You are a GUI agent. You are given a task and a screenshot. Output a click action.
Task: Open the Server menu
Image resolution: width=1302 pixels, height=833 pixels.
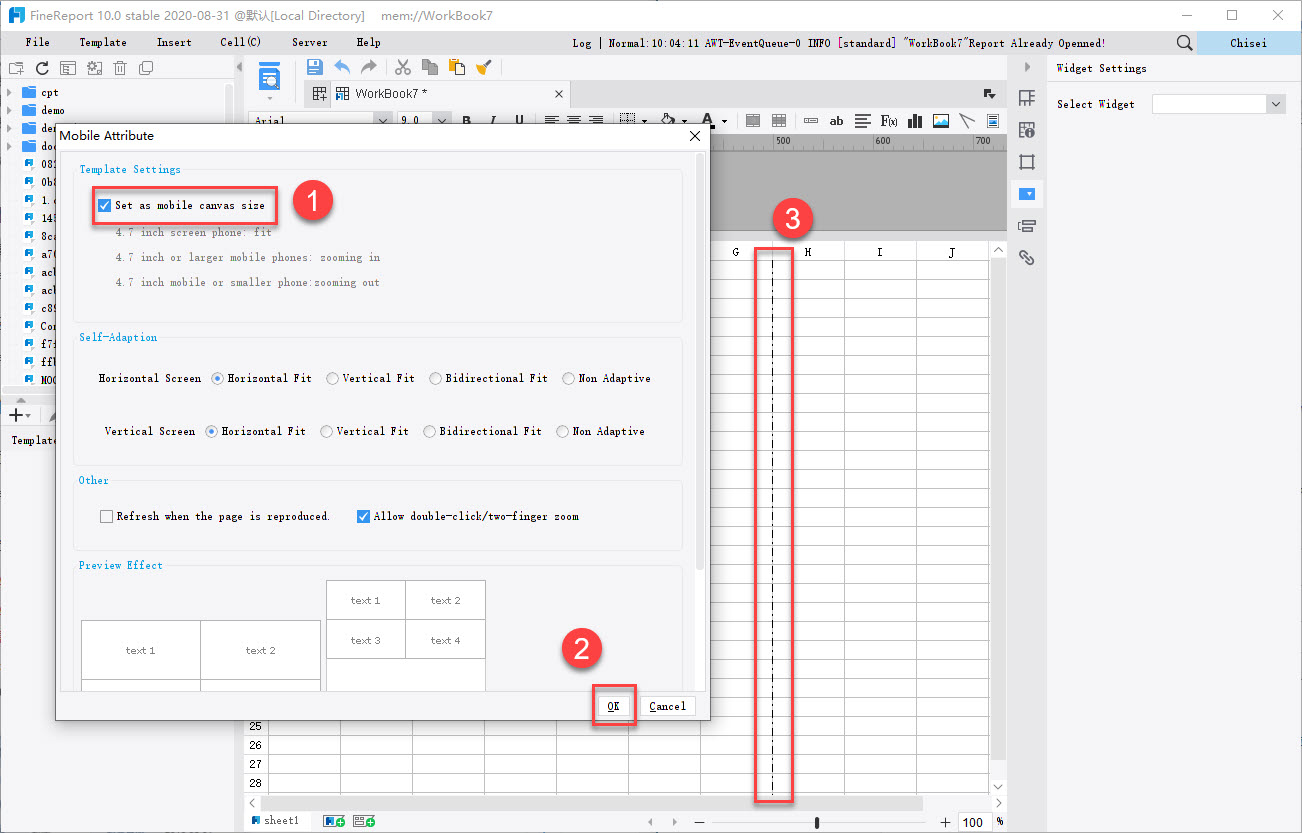(309, 42)
